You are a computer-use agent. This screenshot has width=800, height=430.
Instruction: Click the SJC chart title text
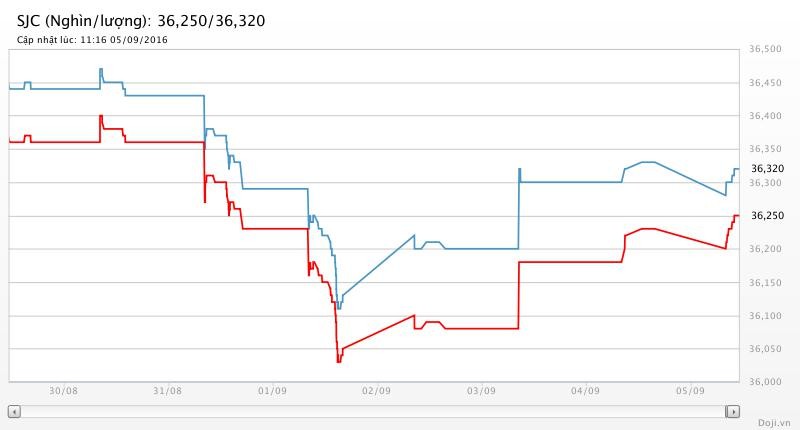tap(141, 20)
